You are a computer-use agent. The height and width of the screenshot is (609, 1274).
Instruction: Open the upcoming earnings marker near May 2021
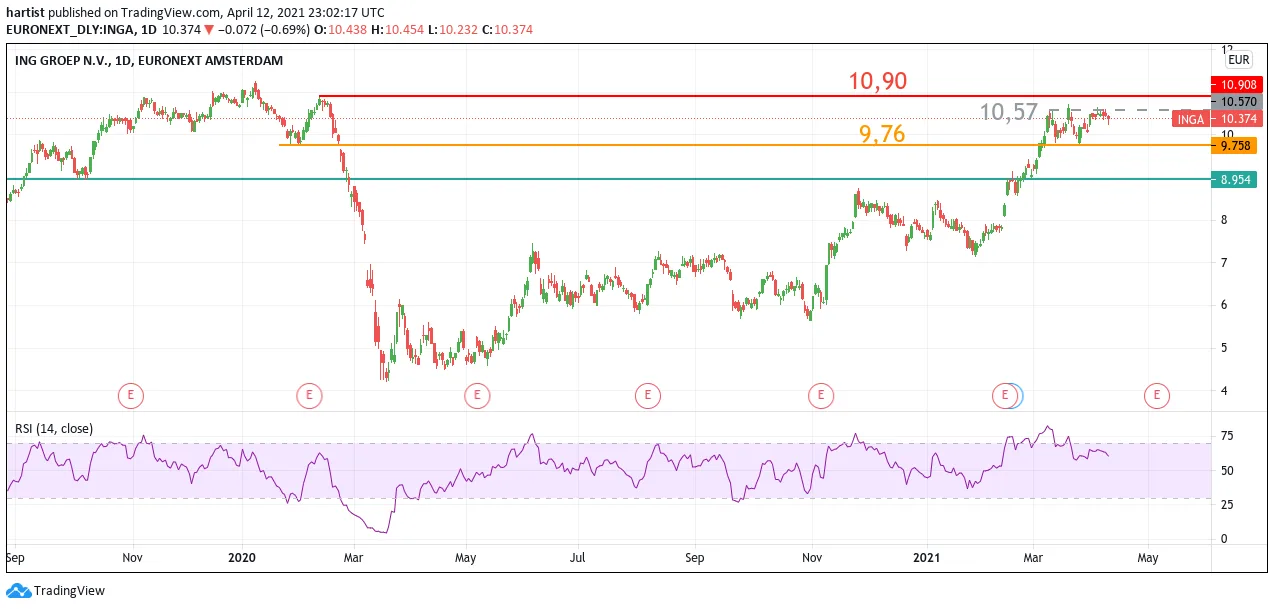tap(1157, 396)
